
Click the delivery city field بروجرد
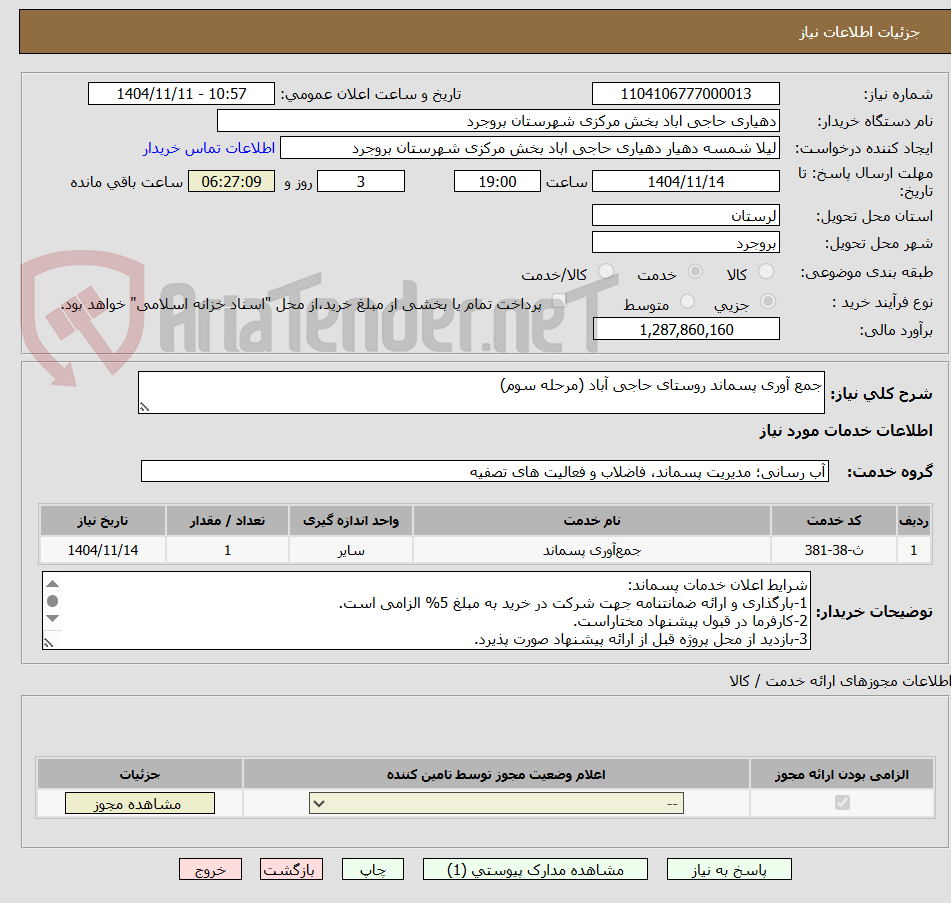tap(685, 243)
